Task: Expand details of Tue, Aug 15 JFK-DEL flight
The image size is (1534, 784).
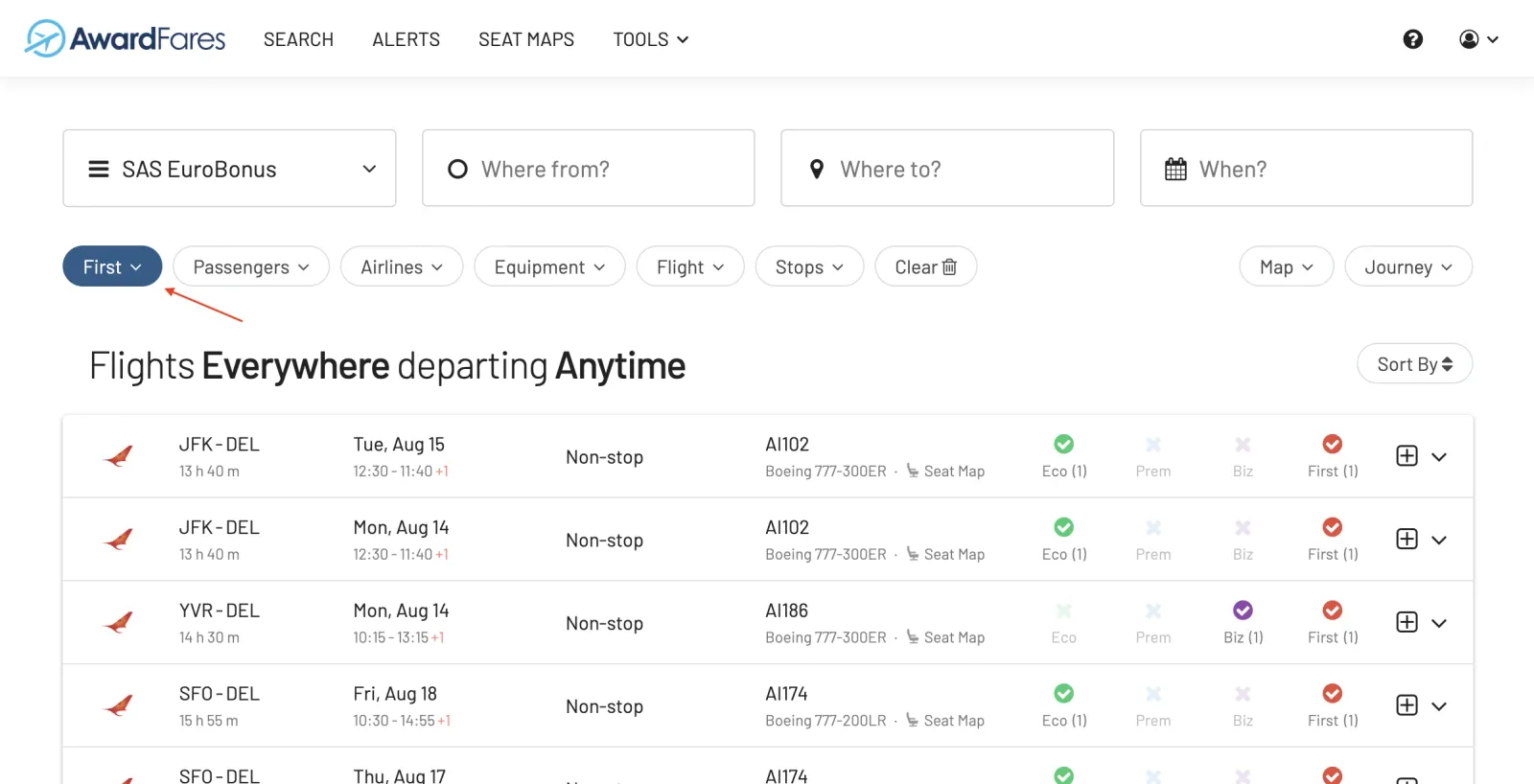Action: pyautogui.click(x=1439, y=457)
